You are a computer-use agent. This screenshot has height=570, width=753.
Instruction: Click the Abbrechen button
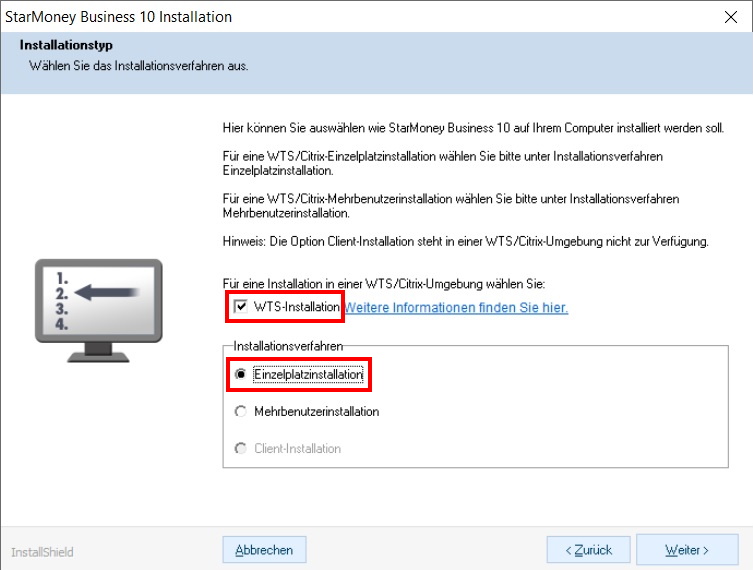pos(264,550)
